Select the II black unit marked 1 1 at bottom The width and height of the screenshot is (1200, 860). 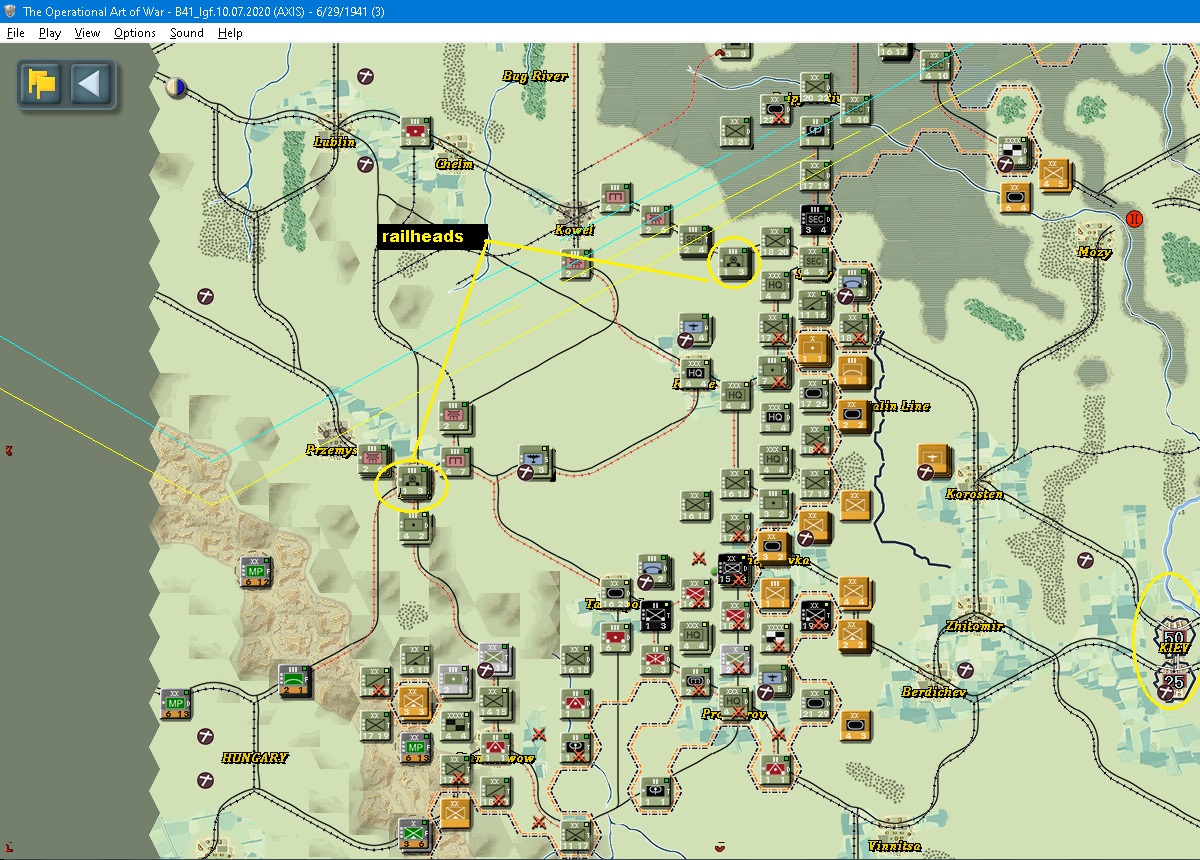(x=655, y=793)
